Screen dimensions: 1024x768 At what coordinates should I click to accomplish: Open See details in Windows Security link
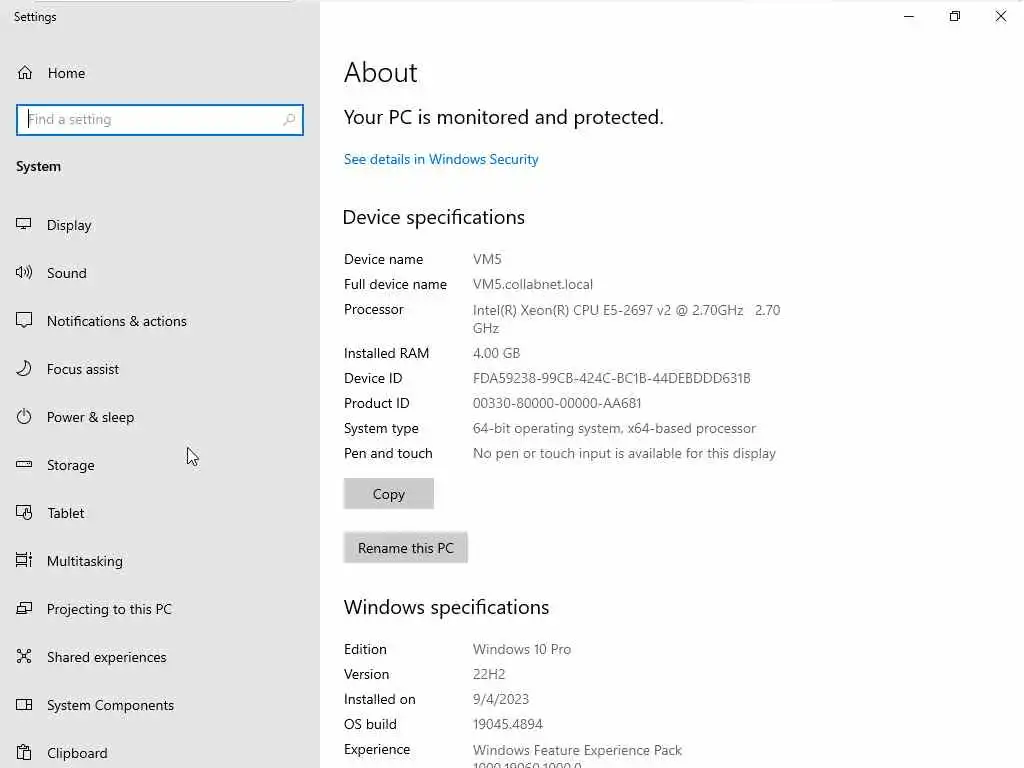(441, 159)
